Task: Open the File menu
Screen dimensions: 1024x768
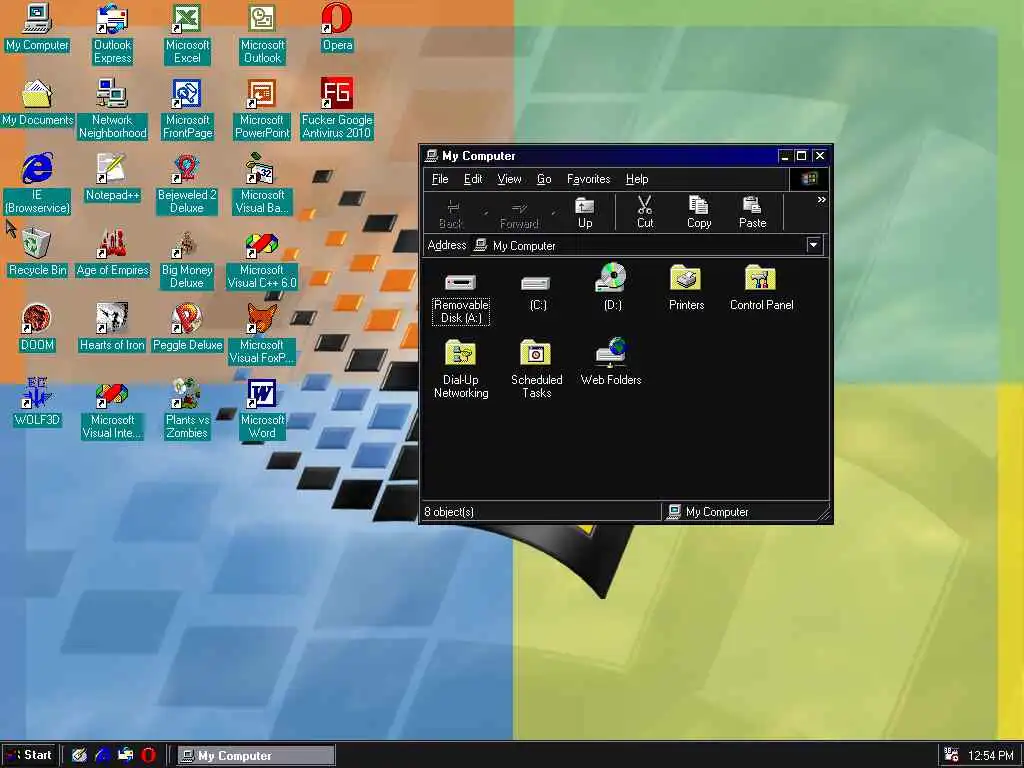Action: tap(440, 179)
